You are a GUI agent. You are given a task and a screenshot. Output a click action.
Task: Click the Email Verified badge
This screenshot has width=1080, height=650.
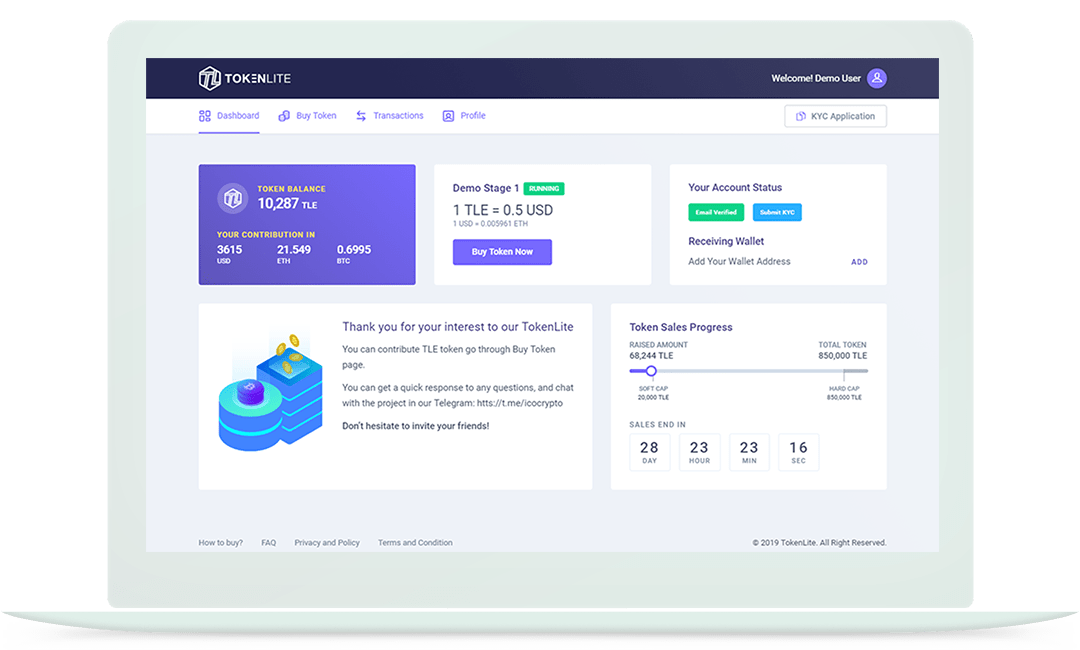click(x=716, y=212)
